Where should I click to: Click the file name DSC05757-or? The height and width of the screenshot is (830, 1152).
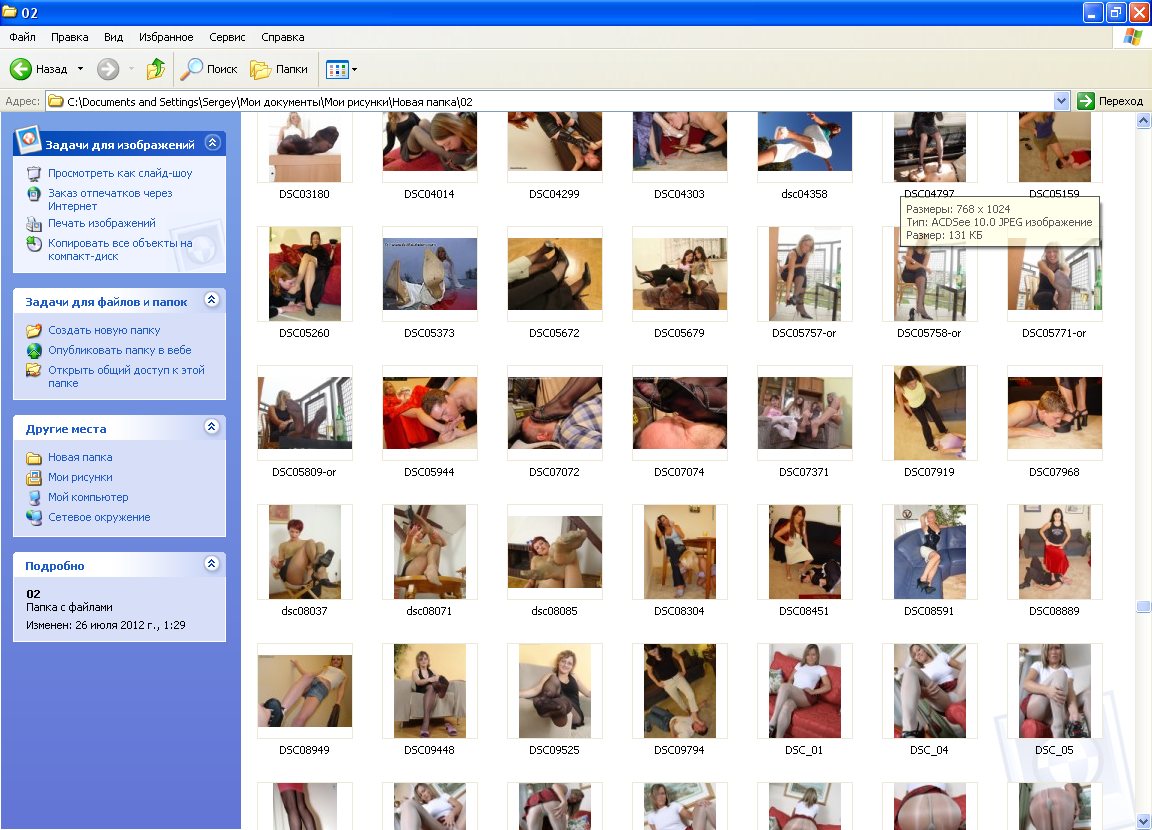804,333
